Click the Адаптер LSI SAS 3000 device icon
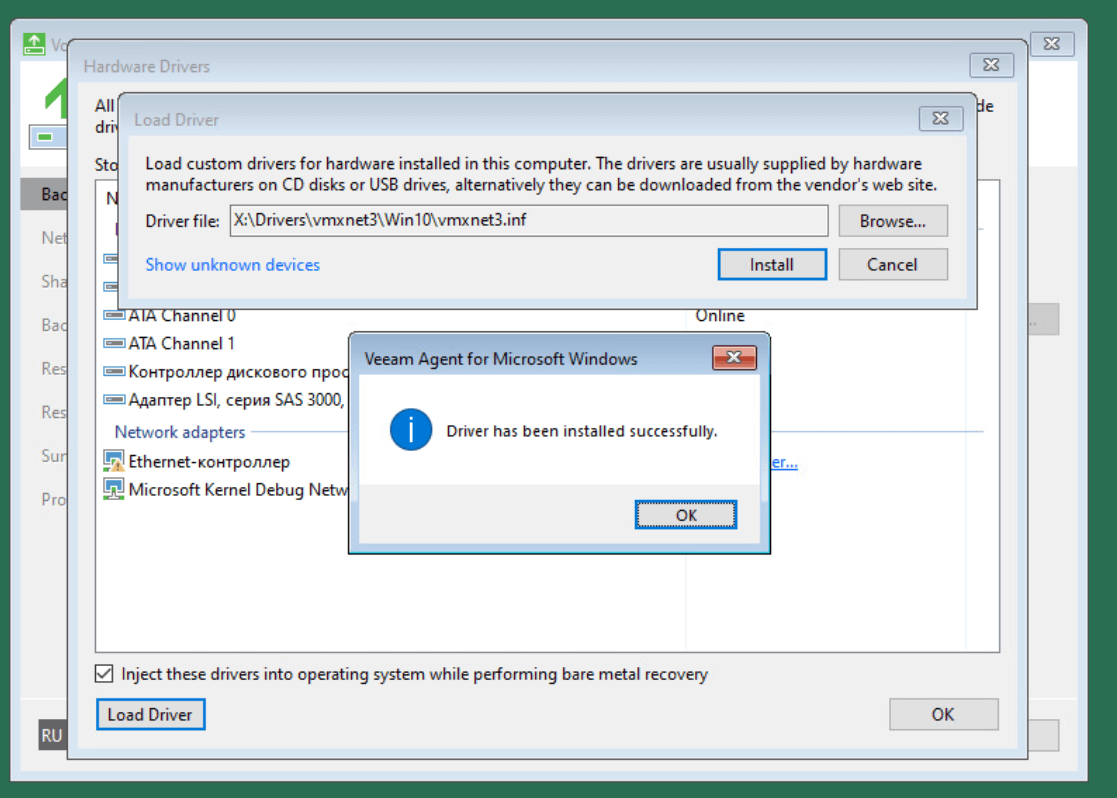The width and height of the screenshot is (1117, 798). (113, 400)
